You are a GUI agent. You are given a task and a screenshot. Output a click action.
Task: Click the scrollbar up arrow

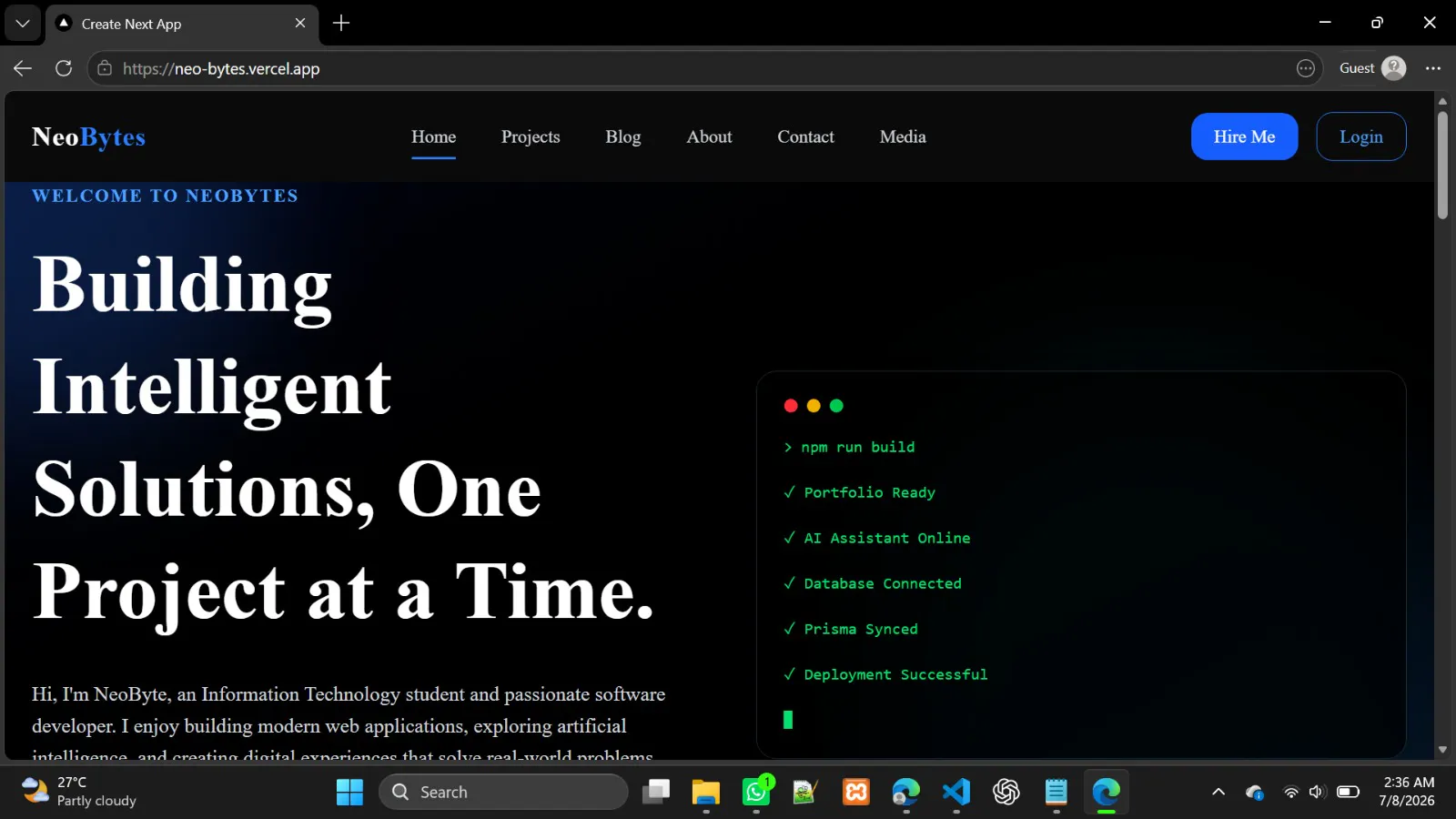[1442, 101]
